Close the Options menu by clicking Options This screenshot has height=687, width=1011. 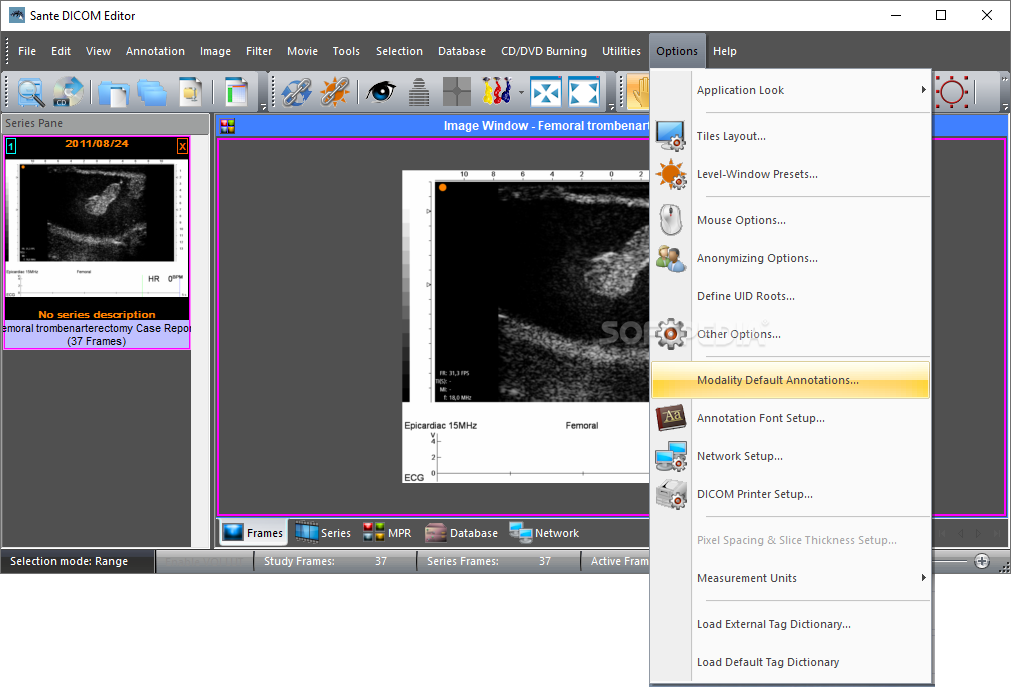[x=677, y=51]
